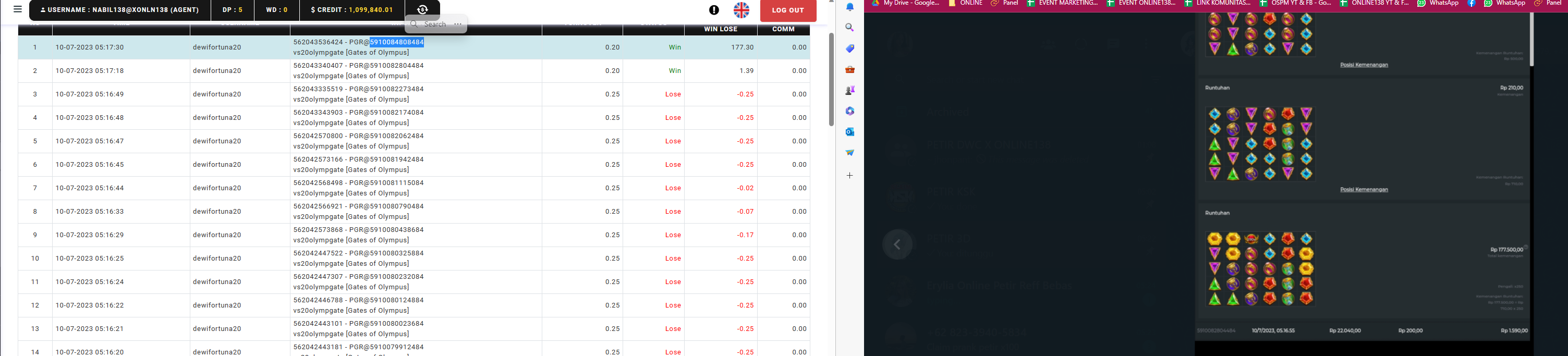Open the ONLINE bookmarks folder
The image size is (1568, 356).
965,3
